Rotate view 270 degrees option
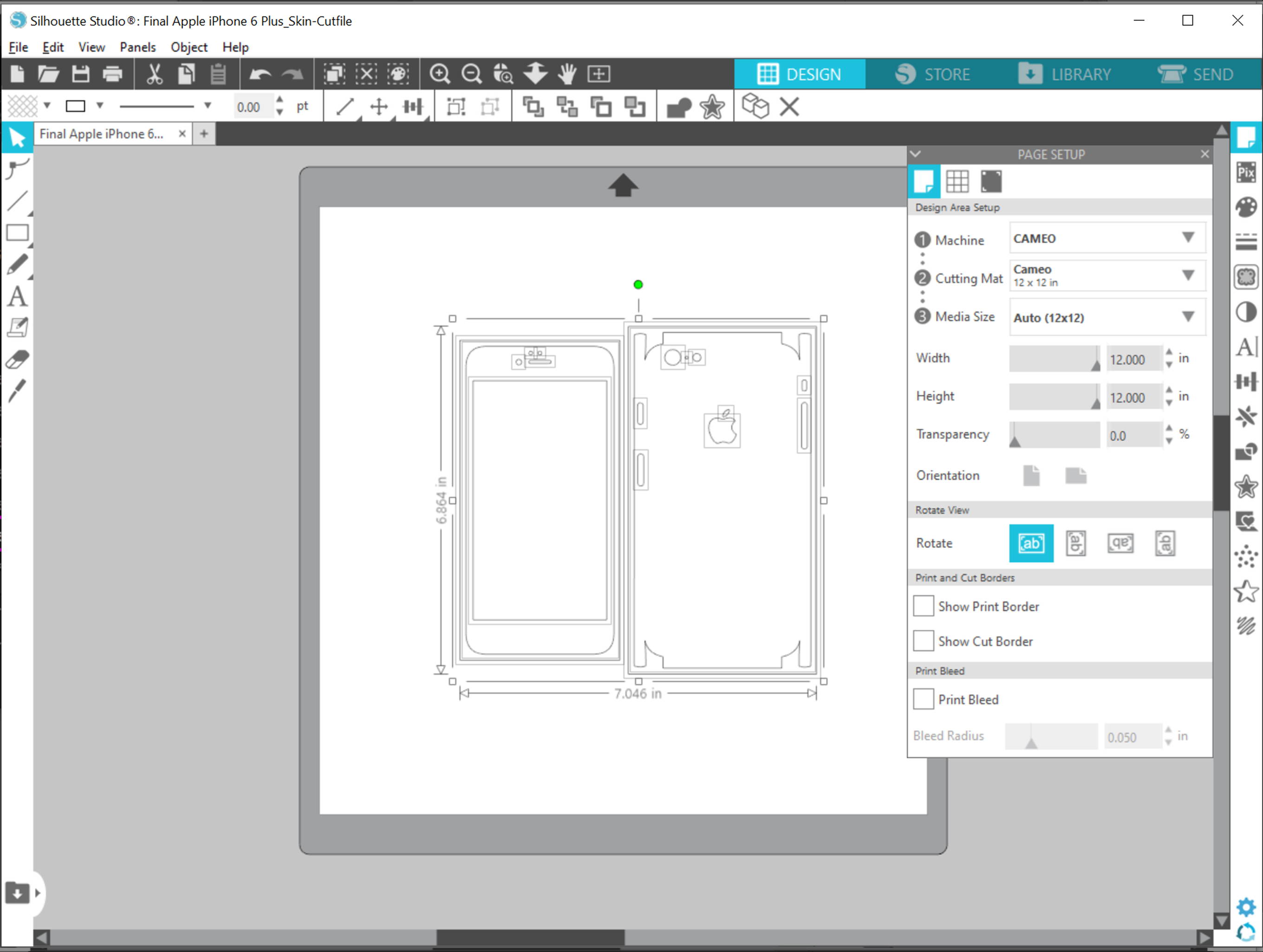 click(x=1165, y=543)
